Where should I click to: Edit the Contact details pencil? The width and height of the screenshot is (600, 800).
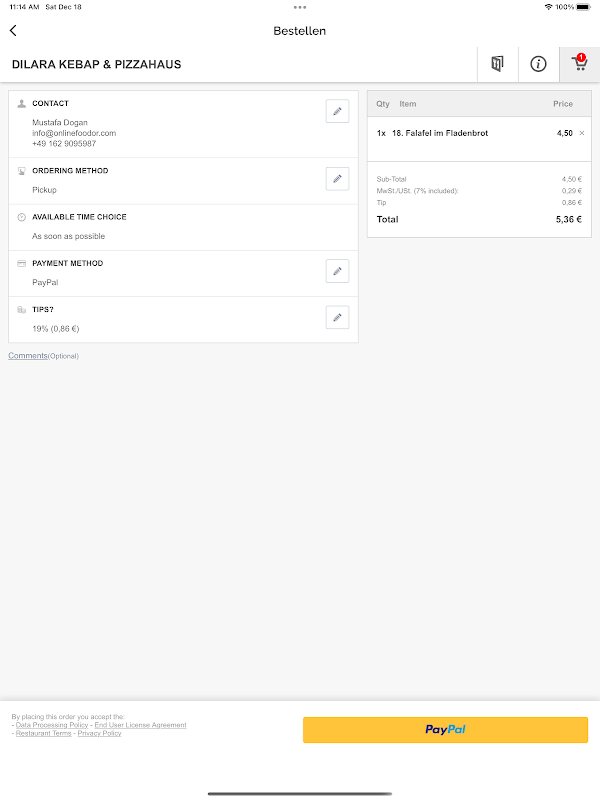click(337, 111)
